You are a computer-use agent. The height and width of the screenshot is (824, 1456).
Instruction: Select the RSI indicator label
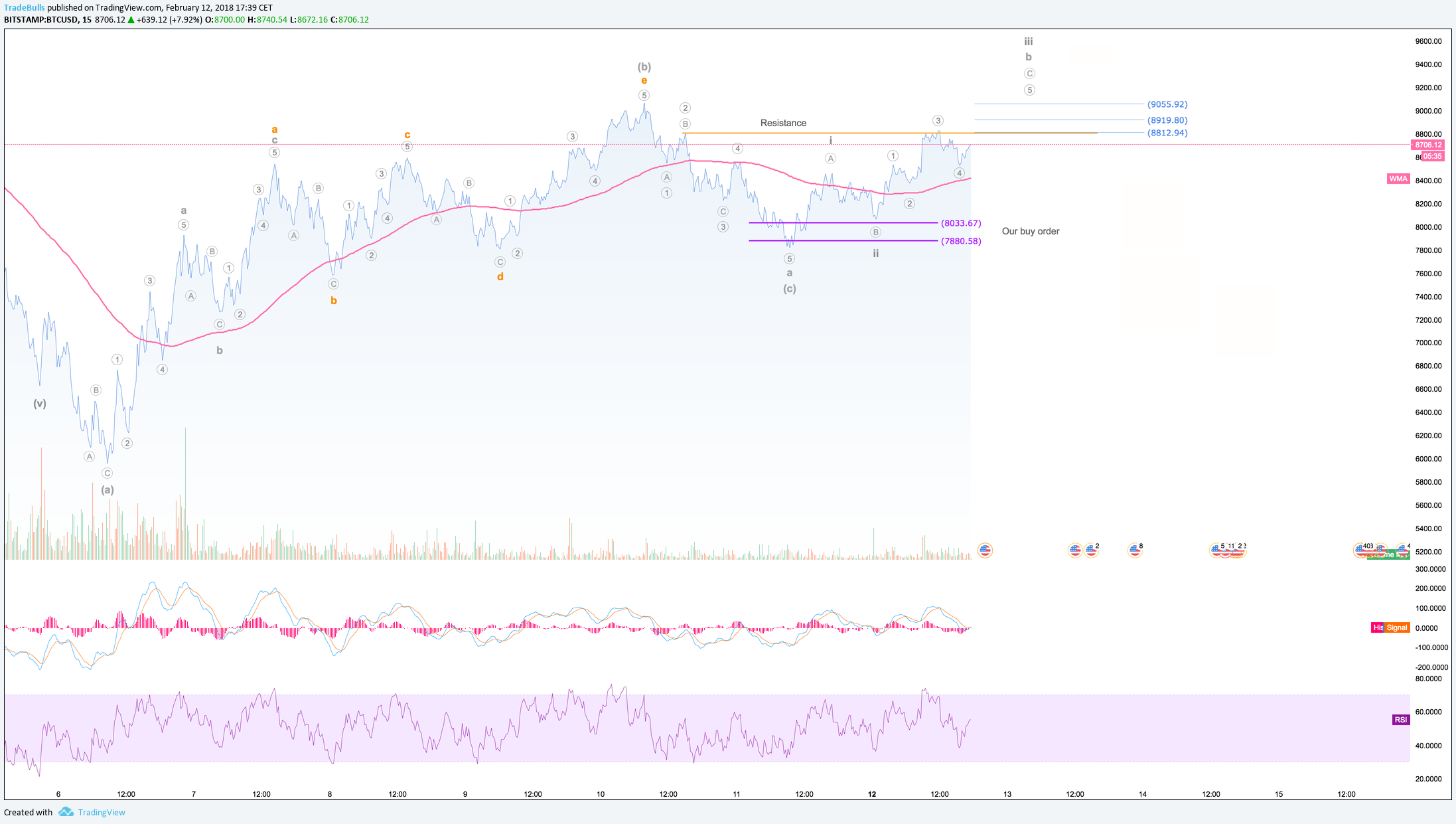[1400, 720]
